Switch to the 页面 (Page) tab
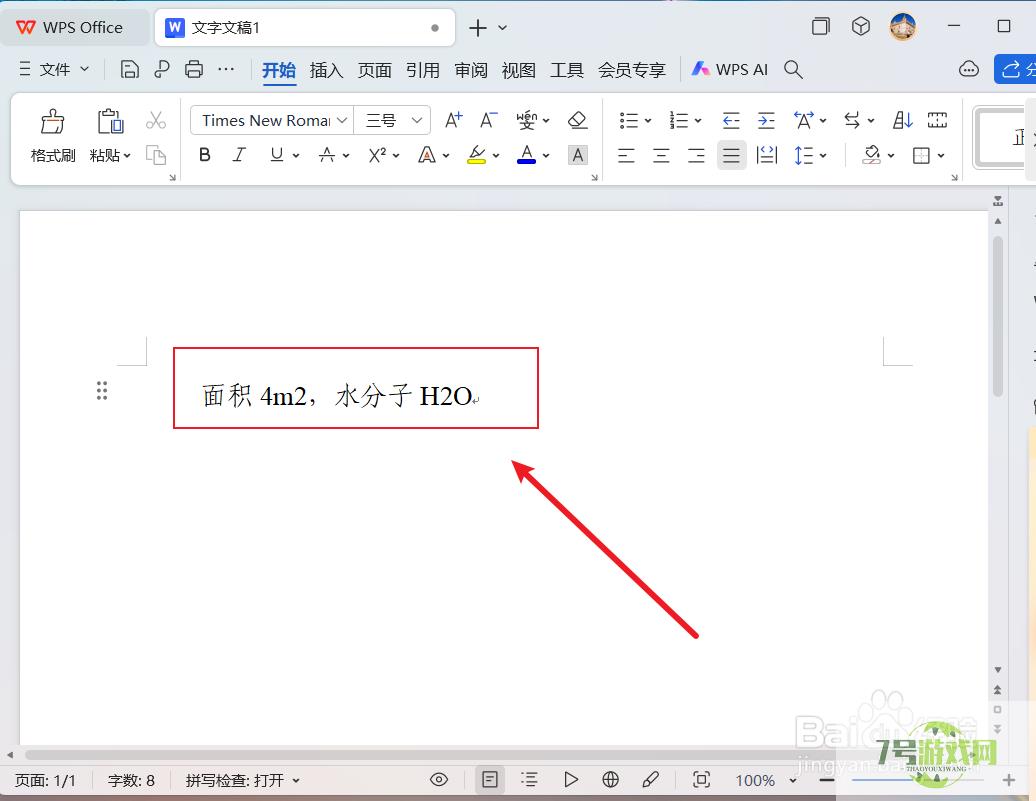Image resolution: width=1036 pixels, height=801 pixels. click(375, 69)
